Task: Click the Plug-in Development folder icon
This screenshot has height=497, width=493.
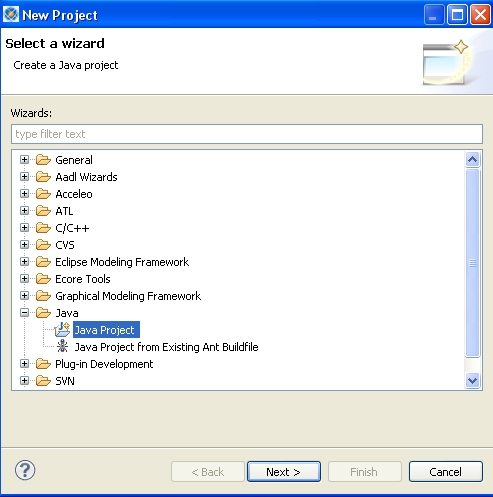Action: (x=43, y=364)
